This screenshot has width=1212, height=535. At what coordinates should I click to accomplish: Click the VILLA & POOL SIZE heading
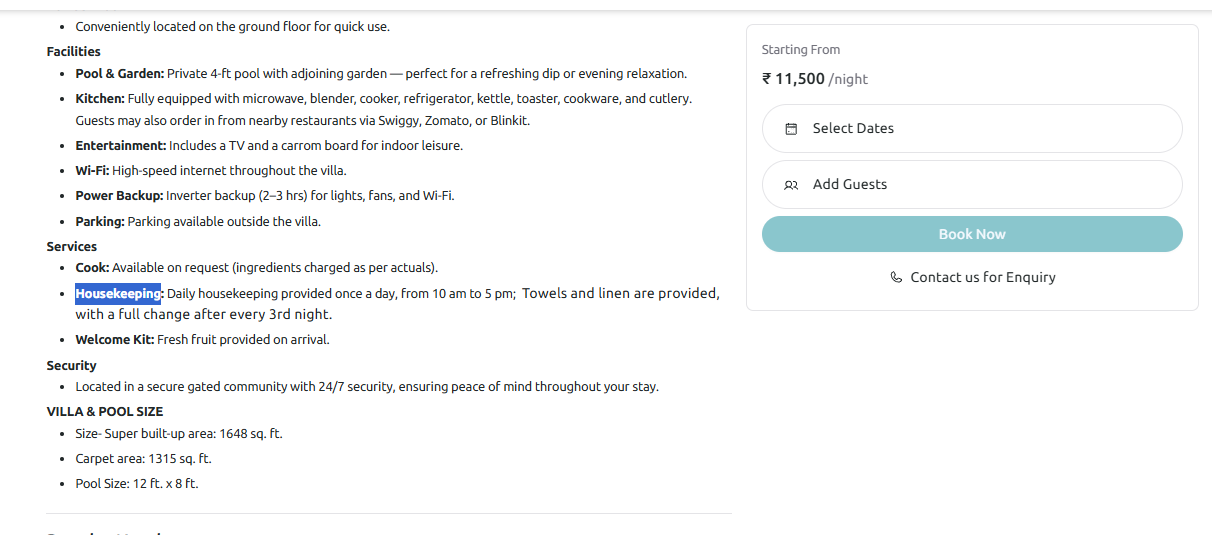coord(104,411)
